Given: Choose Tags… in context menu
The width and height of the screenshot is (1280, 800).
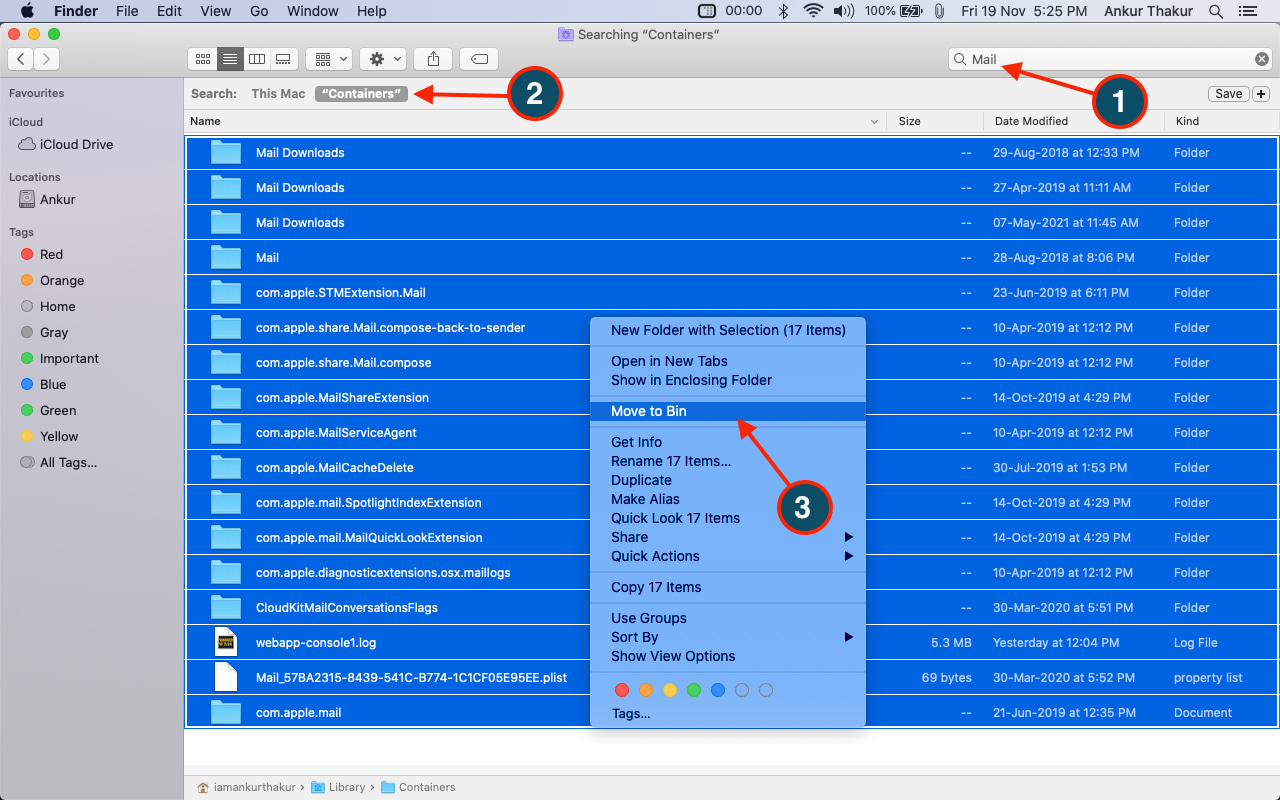Looking at the screenshot, I should click(728, 713).
